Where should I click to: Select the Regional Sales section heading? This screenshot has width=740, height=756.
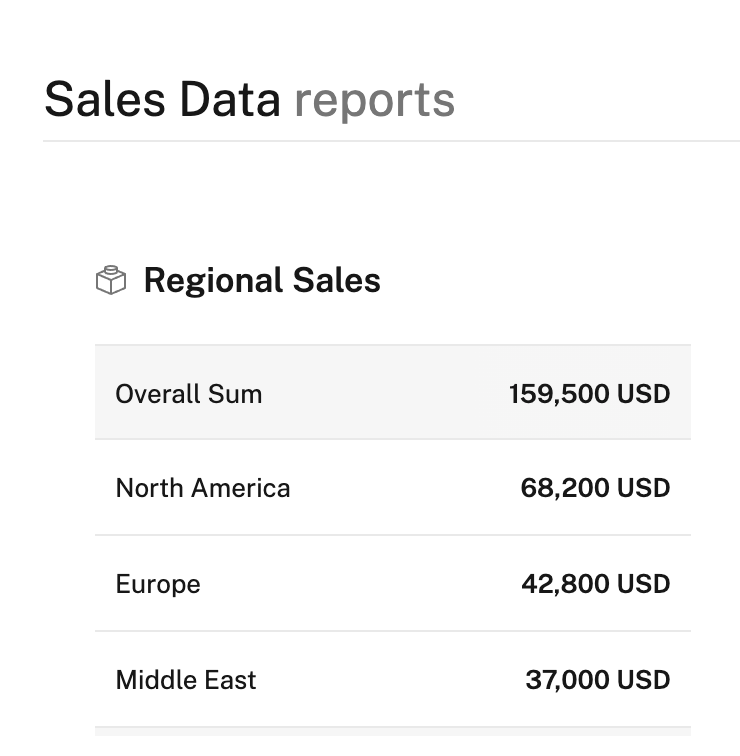(x=262, y=281)
